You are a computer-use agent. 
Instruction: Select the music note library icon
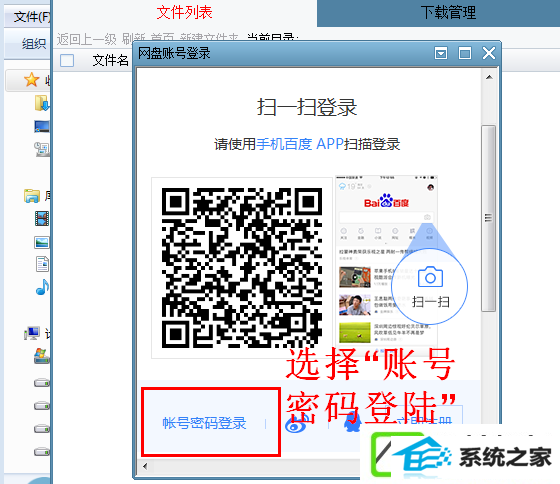pos(42,287)
